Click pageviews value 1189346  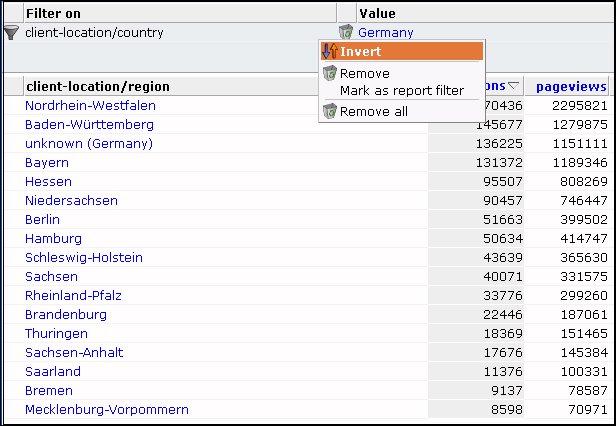[x=580, y=163]
